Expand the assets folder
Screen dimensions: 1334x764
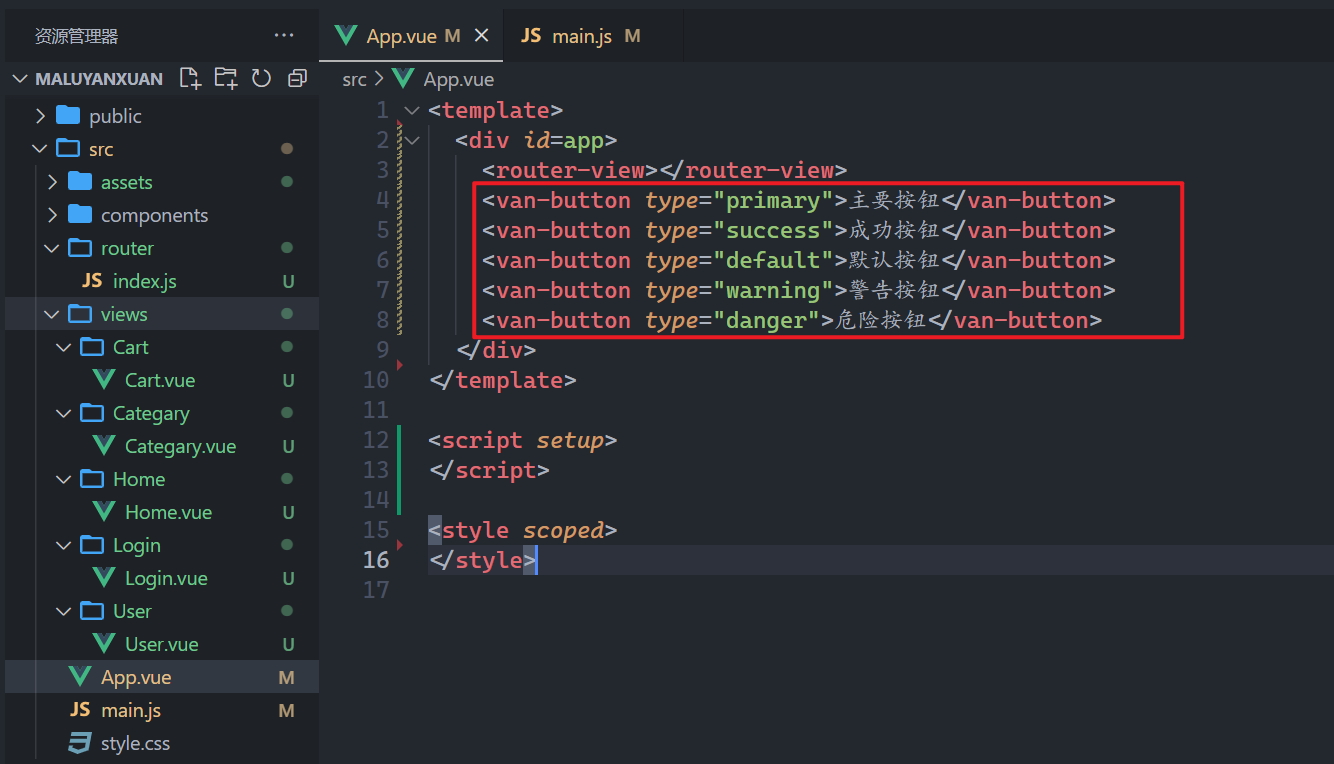52,182
